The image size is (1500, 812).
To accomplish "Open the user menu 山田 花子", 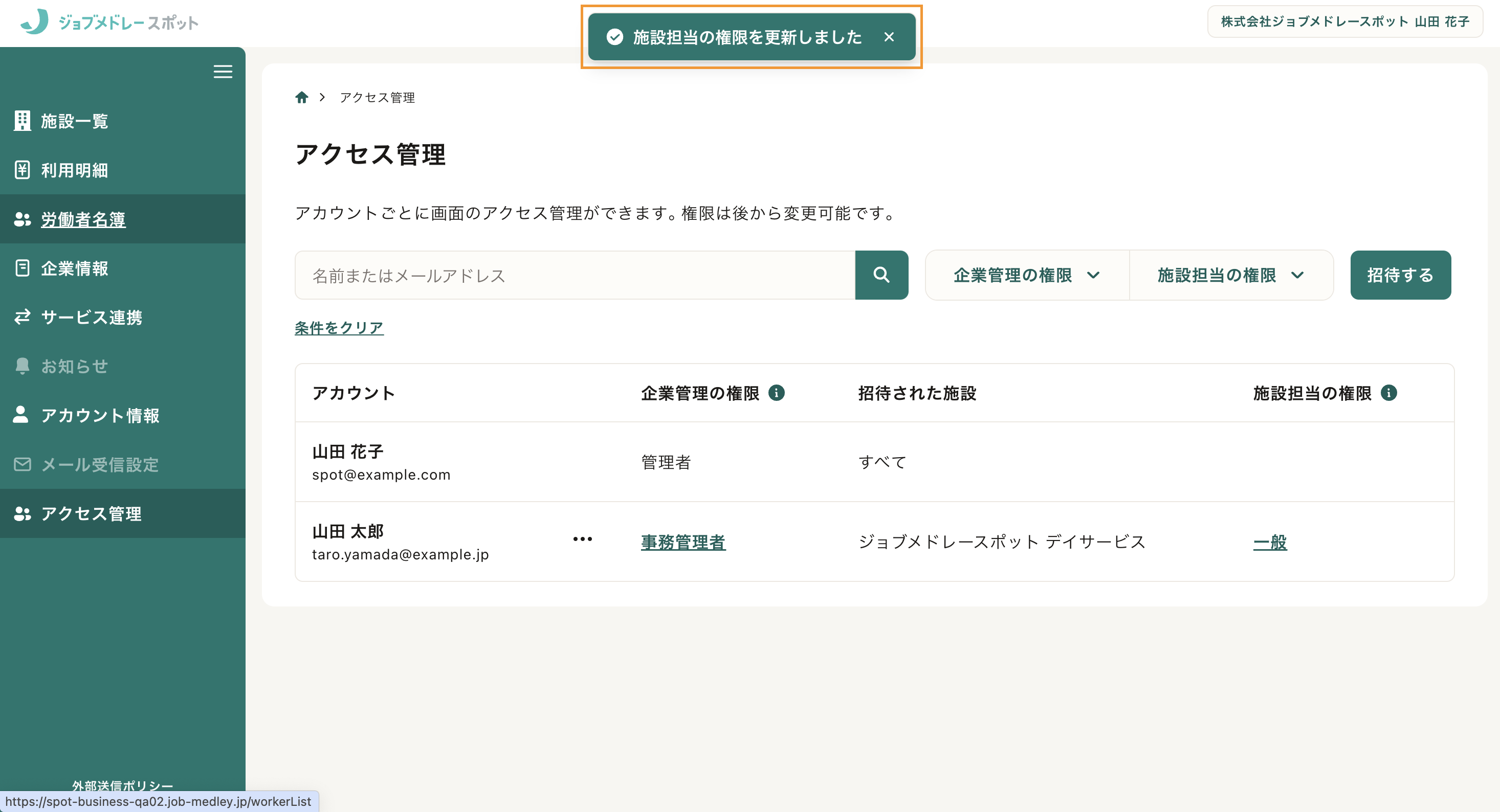I will (x=1345, y=21).
